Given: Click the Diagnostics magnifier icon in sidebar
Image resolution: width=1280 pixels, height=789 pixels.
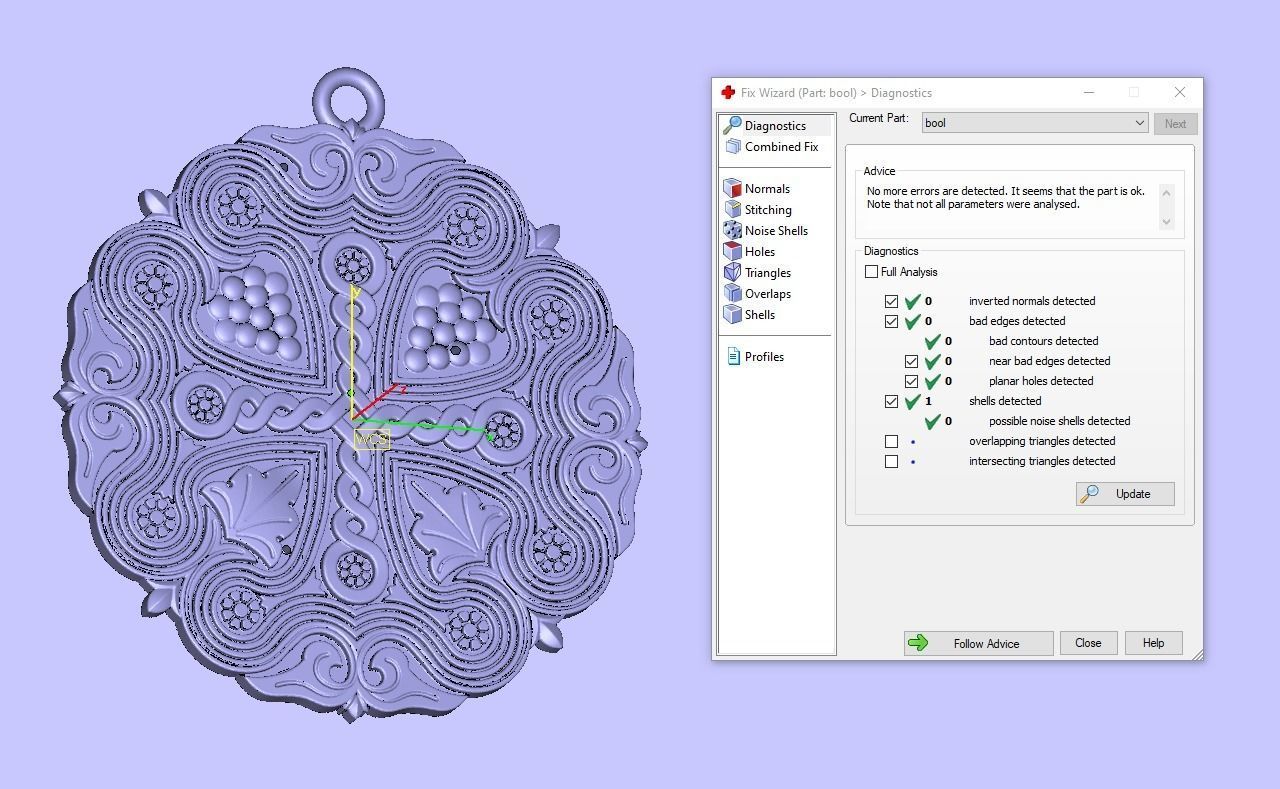Looking at the screenshot, I should pyautogui.click(x=732, y=125).
